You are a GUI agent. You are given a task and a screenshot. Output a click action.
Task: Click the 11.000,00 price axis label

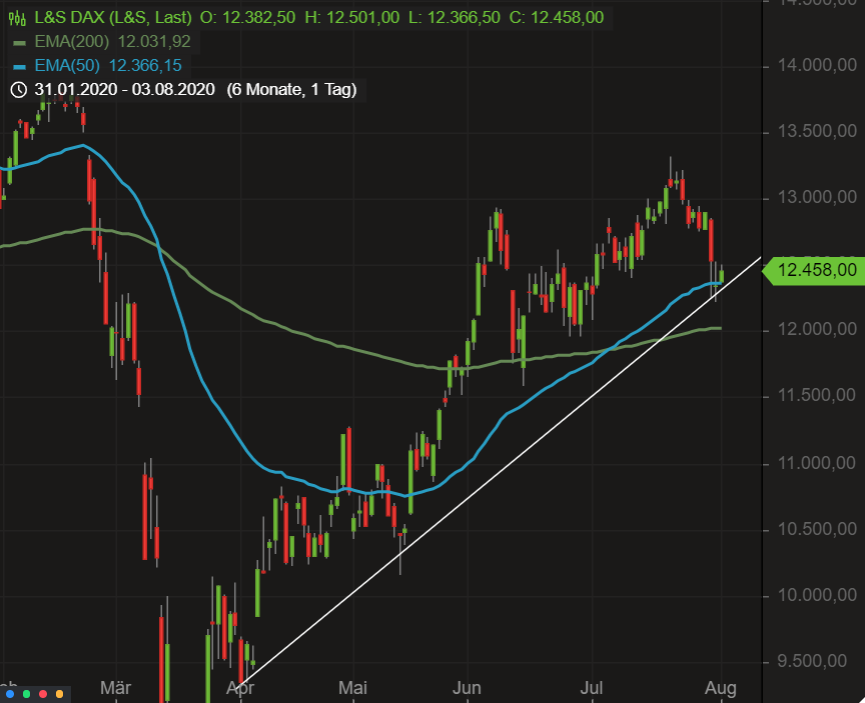click(x=817, y=463)
